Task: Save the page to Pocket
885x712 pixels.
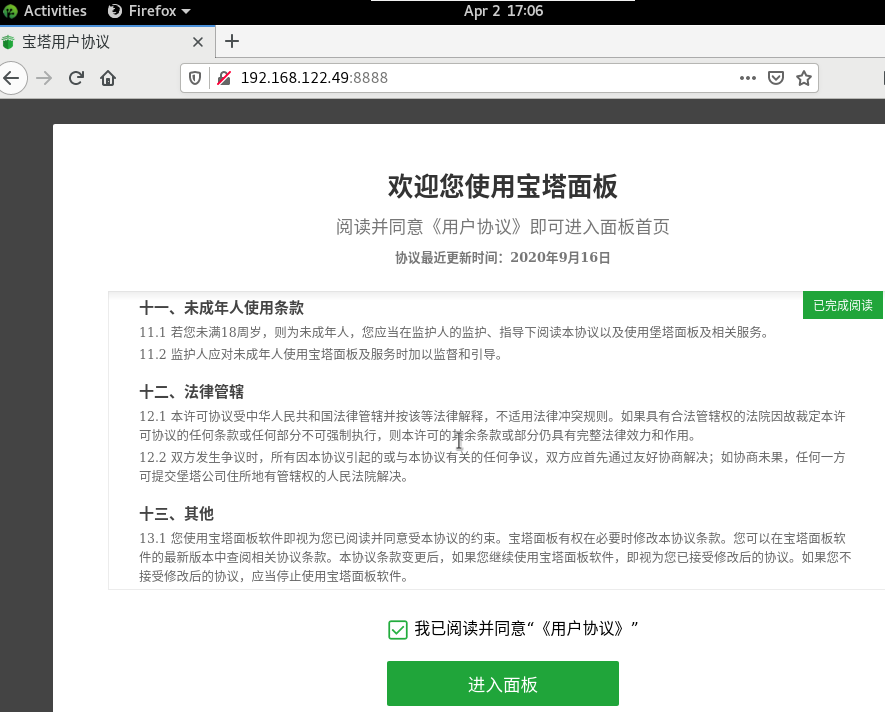Action: (x=776, y=77)
